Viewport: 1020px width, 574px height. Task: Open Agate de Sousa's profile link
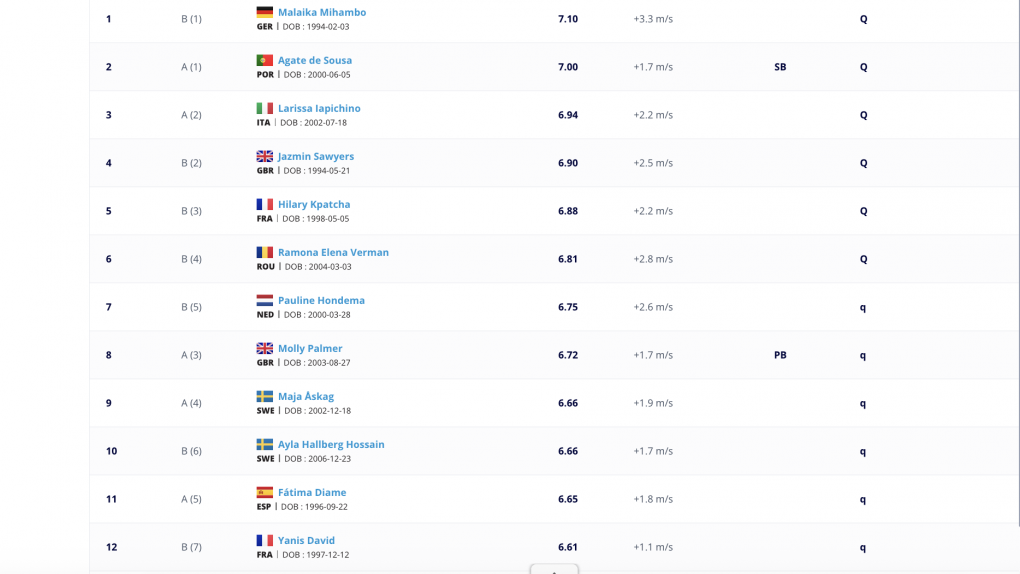[x=315, y=60]
